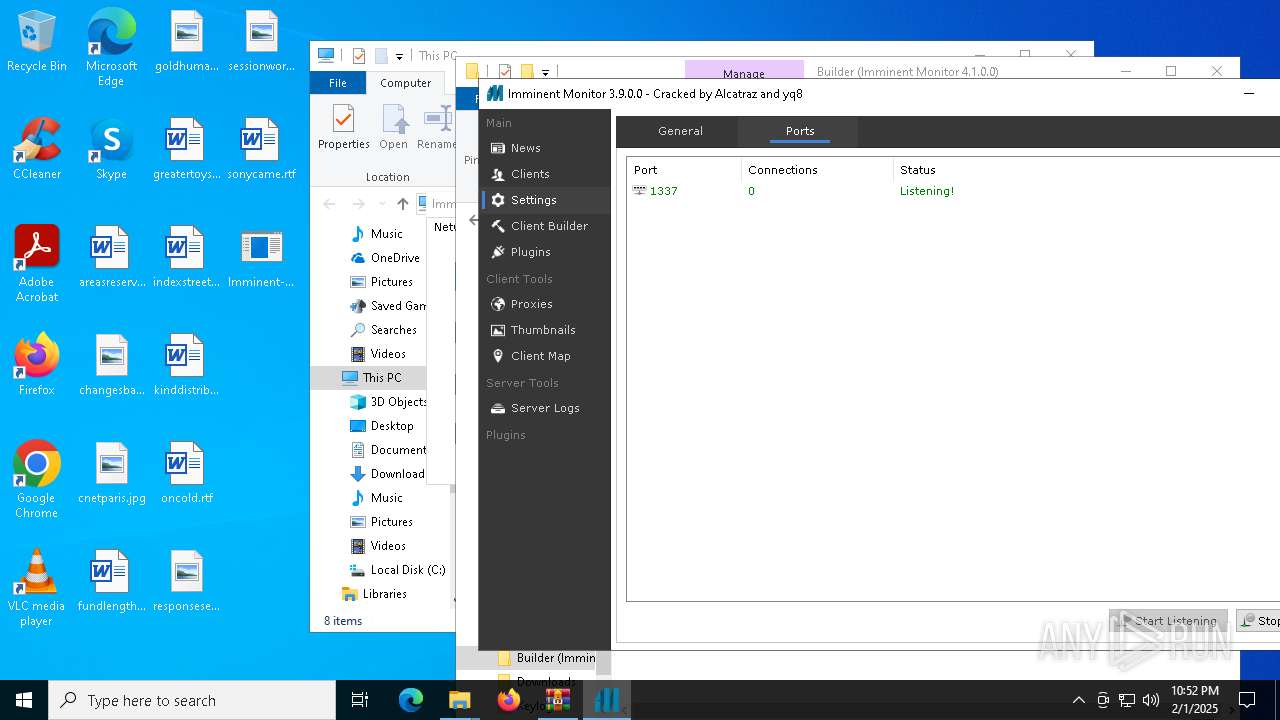Screen dimensions: 1280x720
Task: Open Recycle Bin desktop icon
Action: (x=37, y=42)
